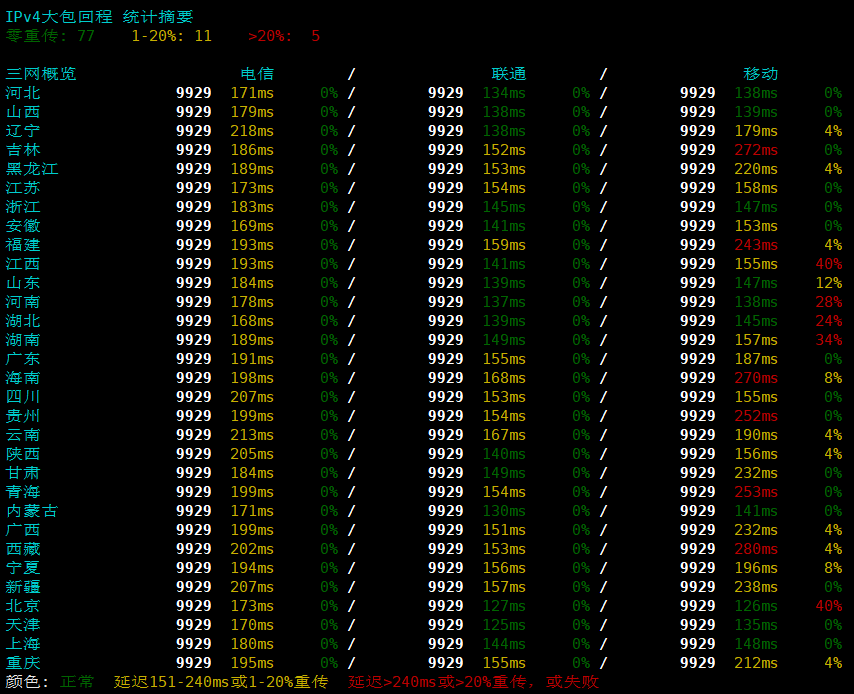Click the green 正常 legend entry
Screen dimensions: 854x694
pos(77,682)
